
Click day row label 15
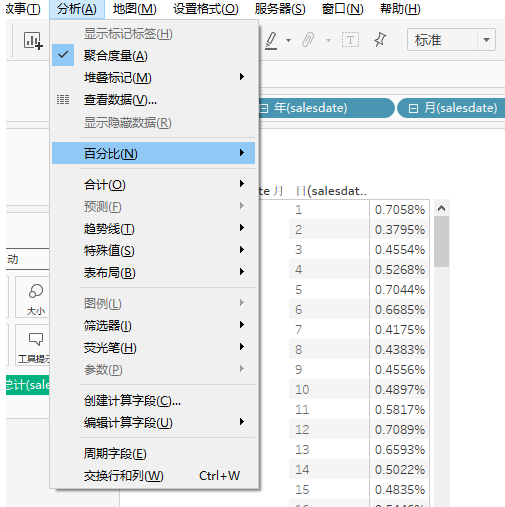[x=302, y=490]
